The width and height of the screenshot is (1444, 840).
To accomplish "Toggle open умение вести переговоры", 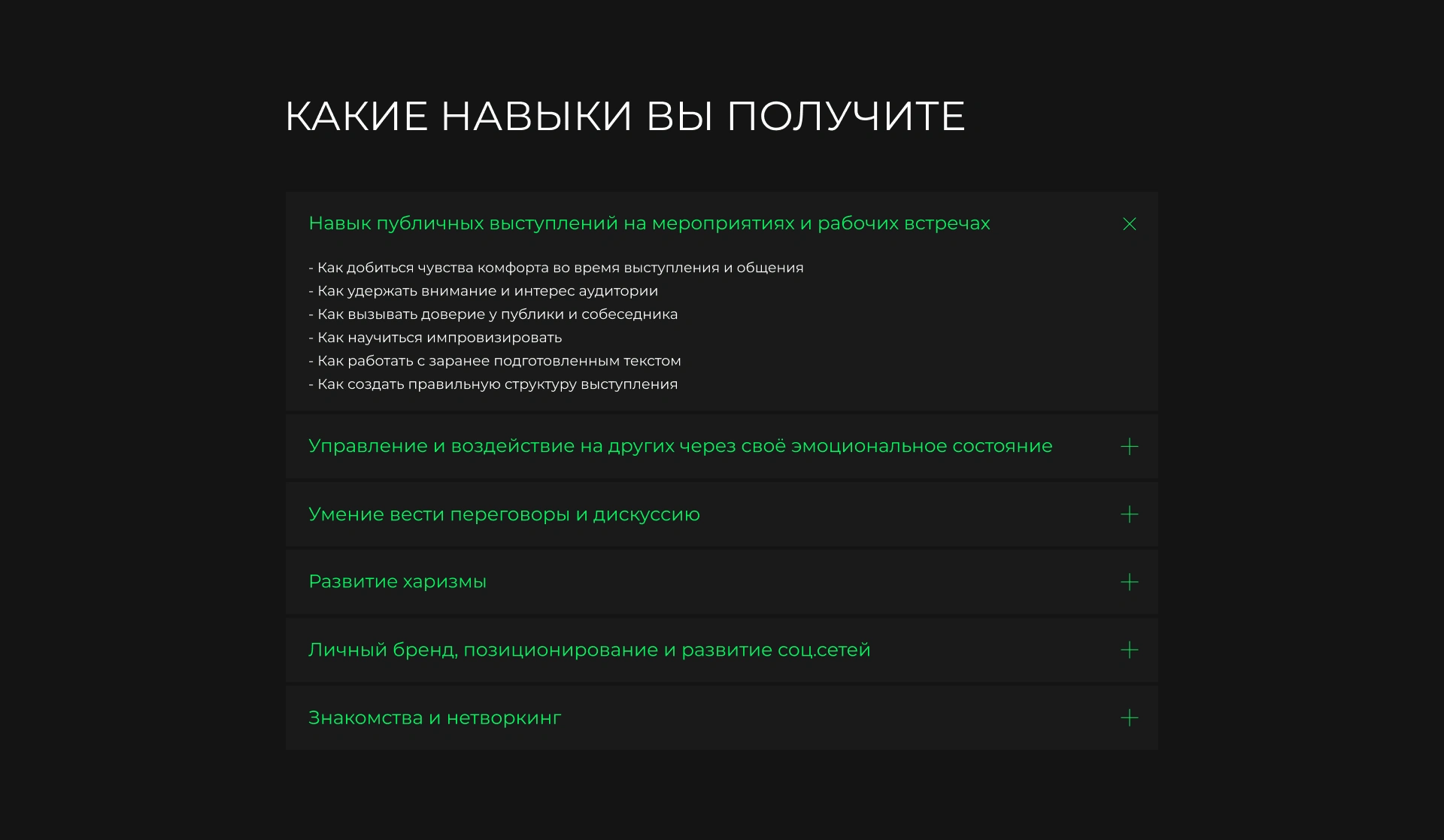I will point(1127,513).
